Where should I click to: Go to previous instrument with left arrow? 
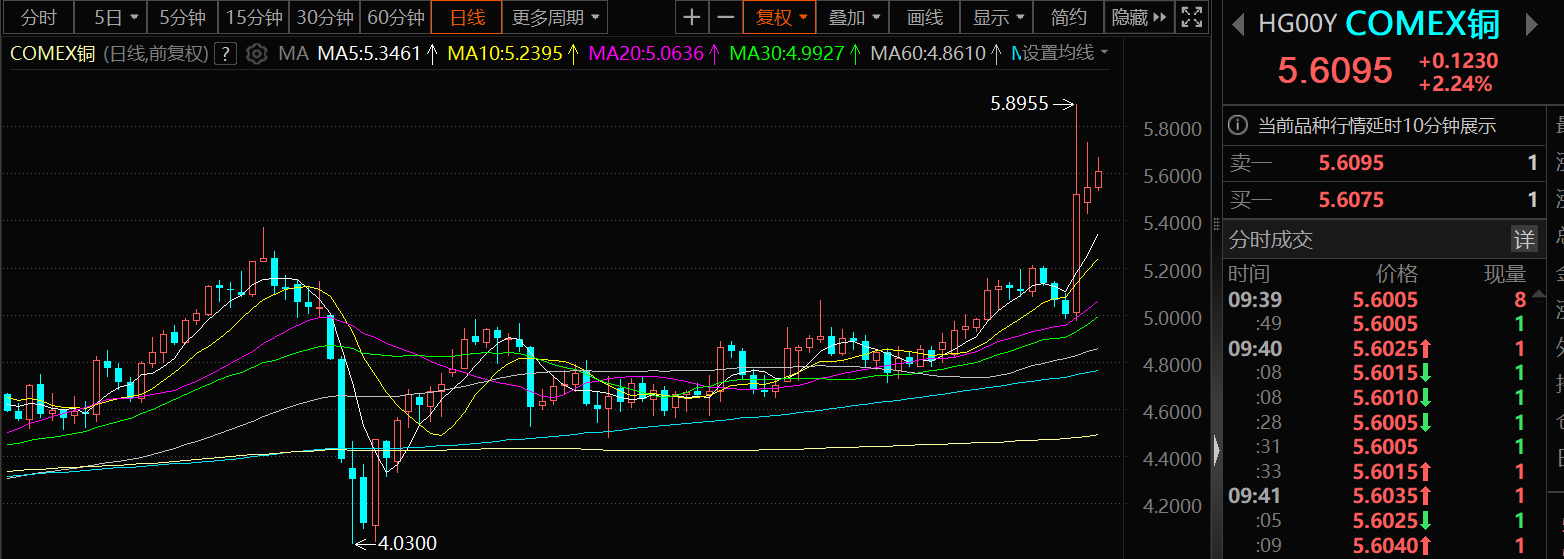(x=1238, y=24)
